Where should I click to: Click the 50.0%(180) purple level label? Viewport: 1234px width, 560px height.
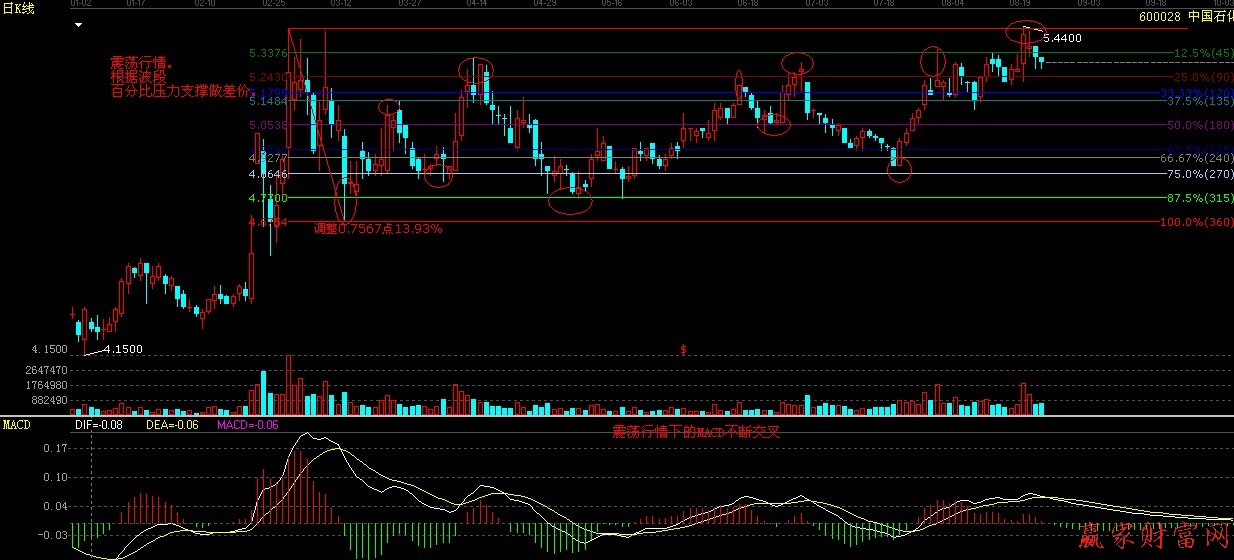[1200, 125]
